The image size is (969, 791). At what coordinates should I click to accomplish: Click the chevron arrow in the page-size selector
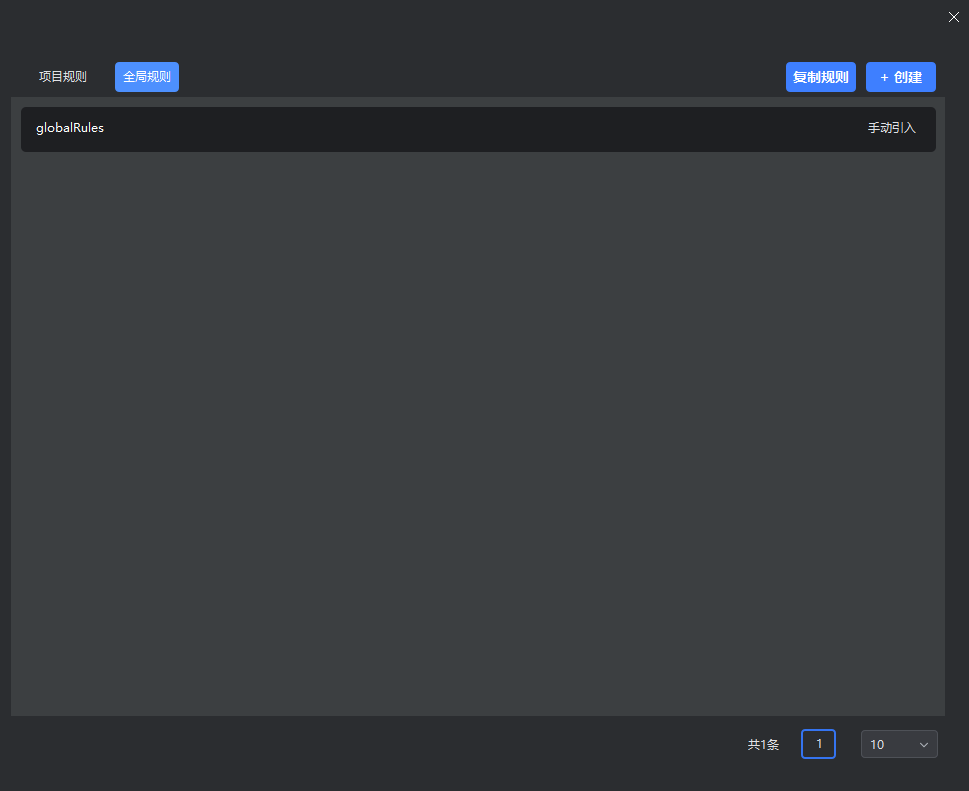pos(924,745)
